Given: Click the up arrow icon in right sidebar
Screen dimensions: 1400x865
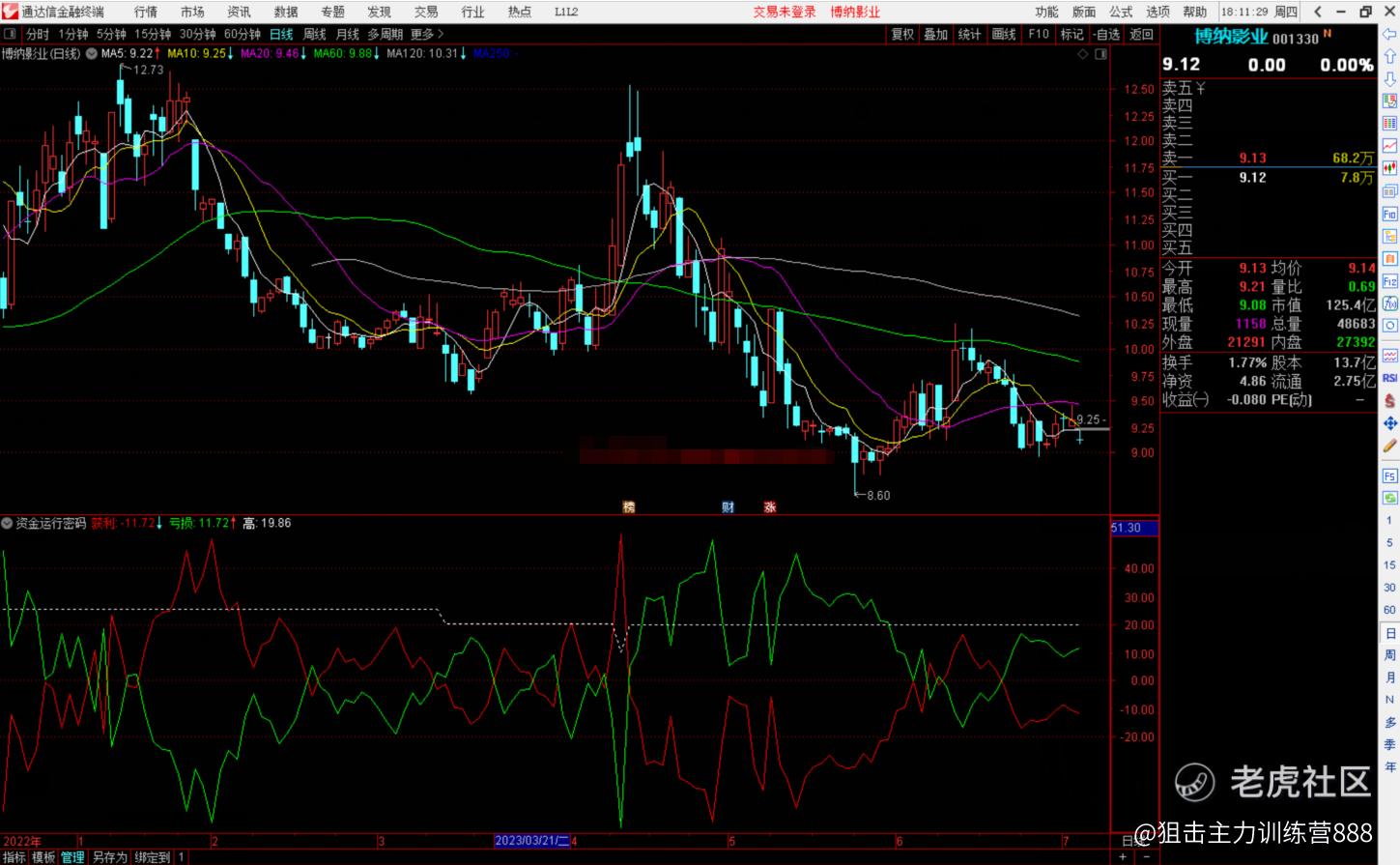Looking at the screenshot, I should click(x=1389, y=56).
